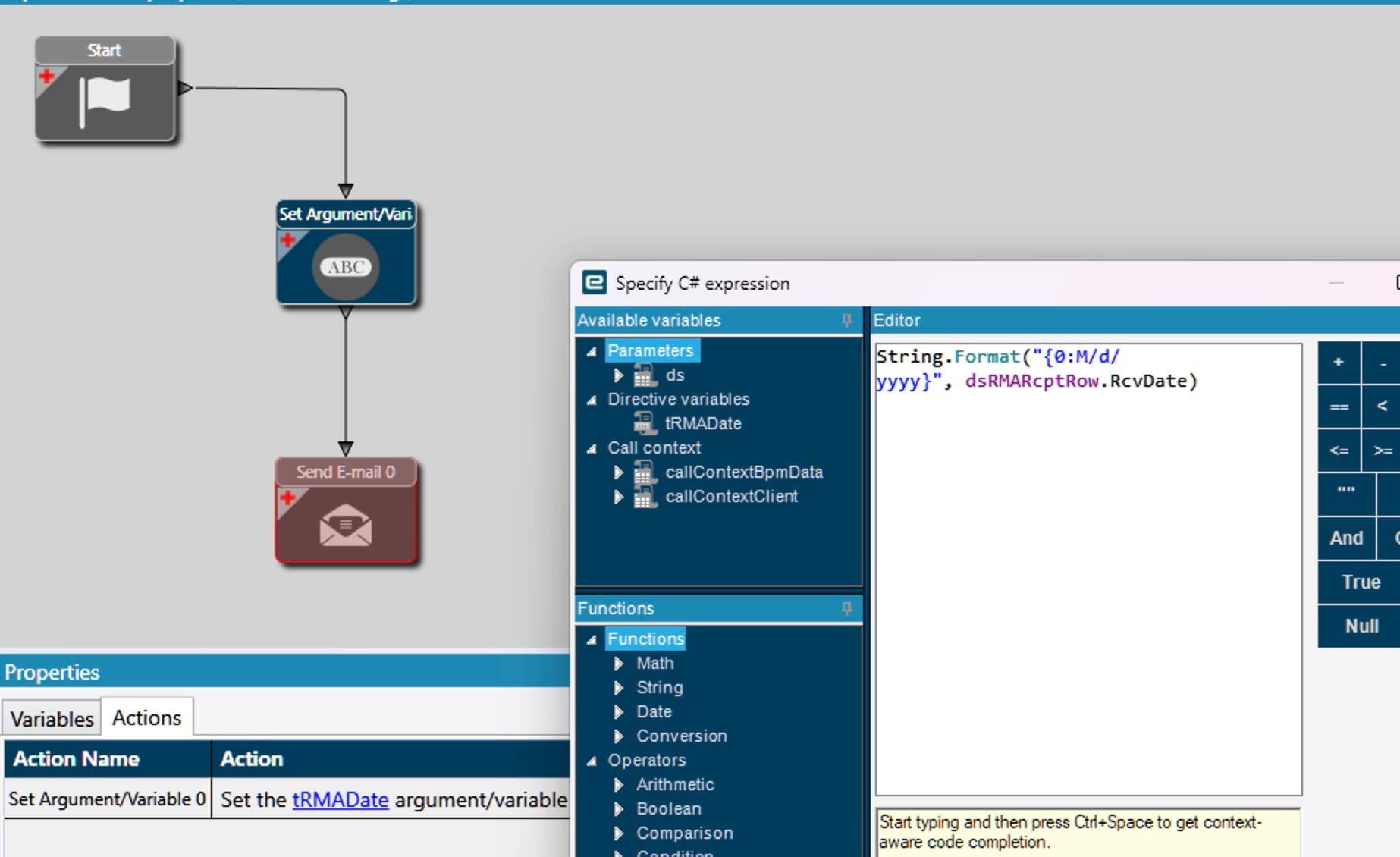Expand the ds parameter node
The width and height of the screenshot is (1400, 857).
click(x=618, y=375)
